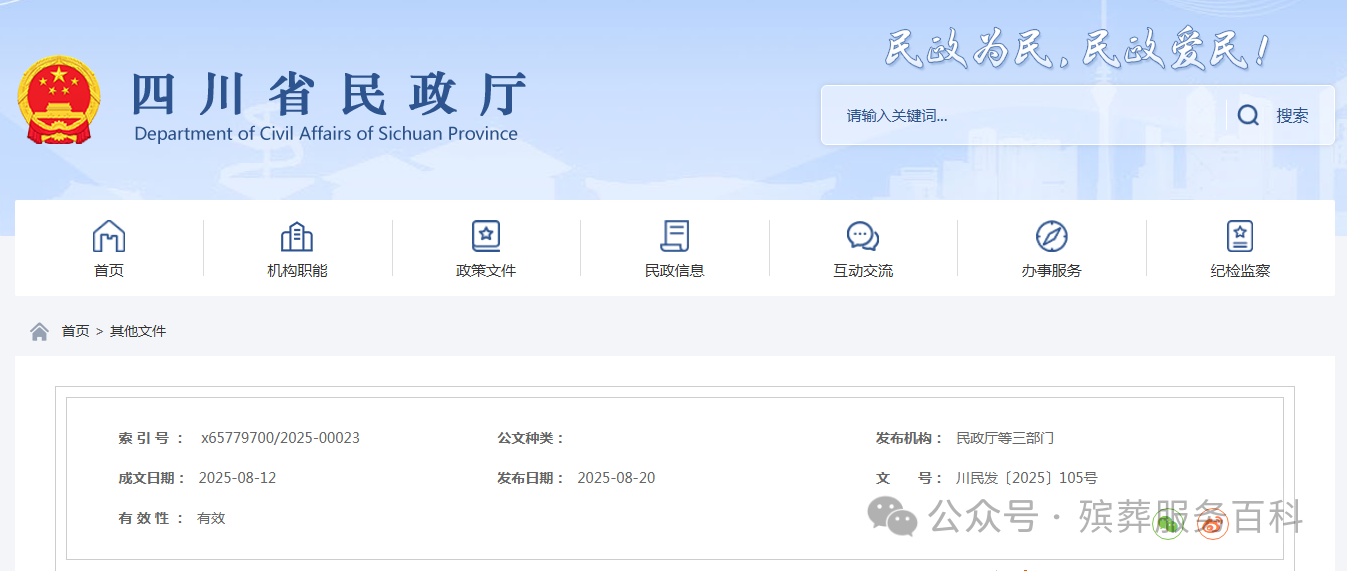Open 机构职能 via its building icon
The height and width of the screenshot is (571, 1347).
(297, 237)
